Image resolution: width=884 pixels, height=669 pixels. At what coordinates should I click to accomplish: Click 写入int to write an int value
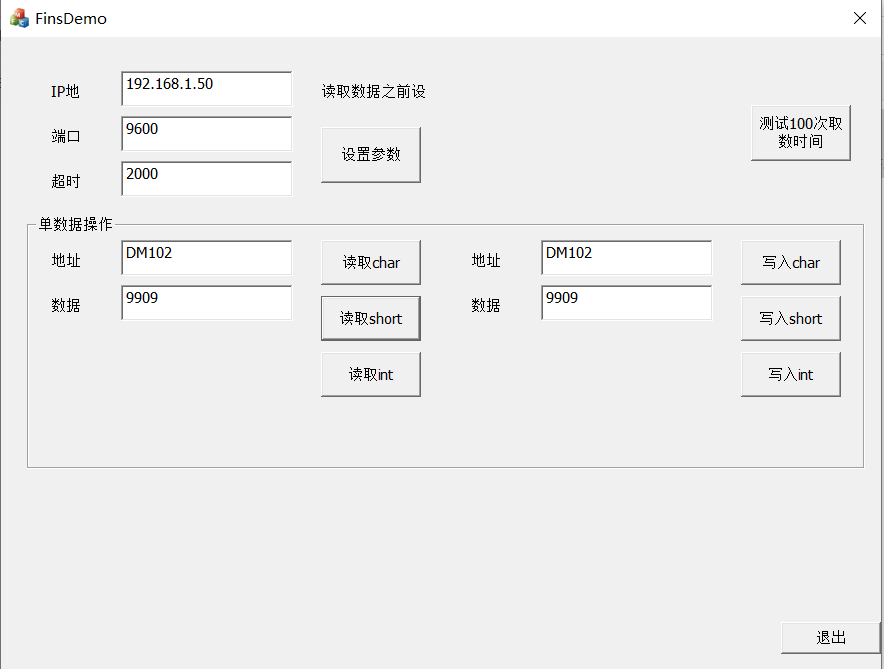tap(790, 373)
